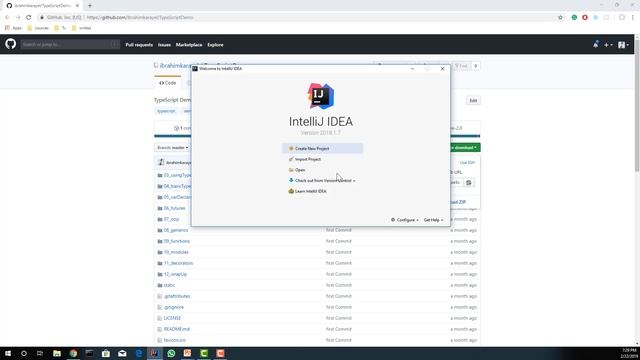This screenshot has height=360, width=640.
Task: Open the Branch master dropdown on GitHub
Action: (x=172, y=148)
